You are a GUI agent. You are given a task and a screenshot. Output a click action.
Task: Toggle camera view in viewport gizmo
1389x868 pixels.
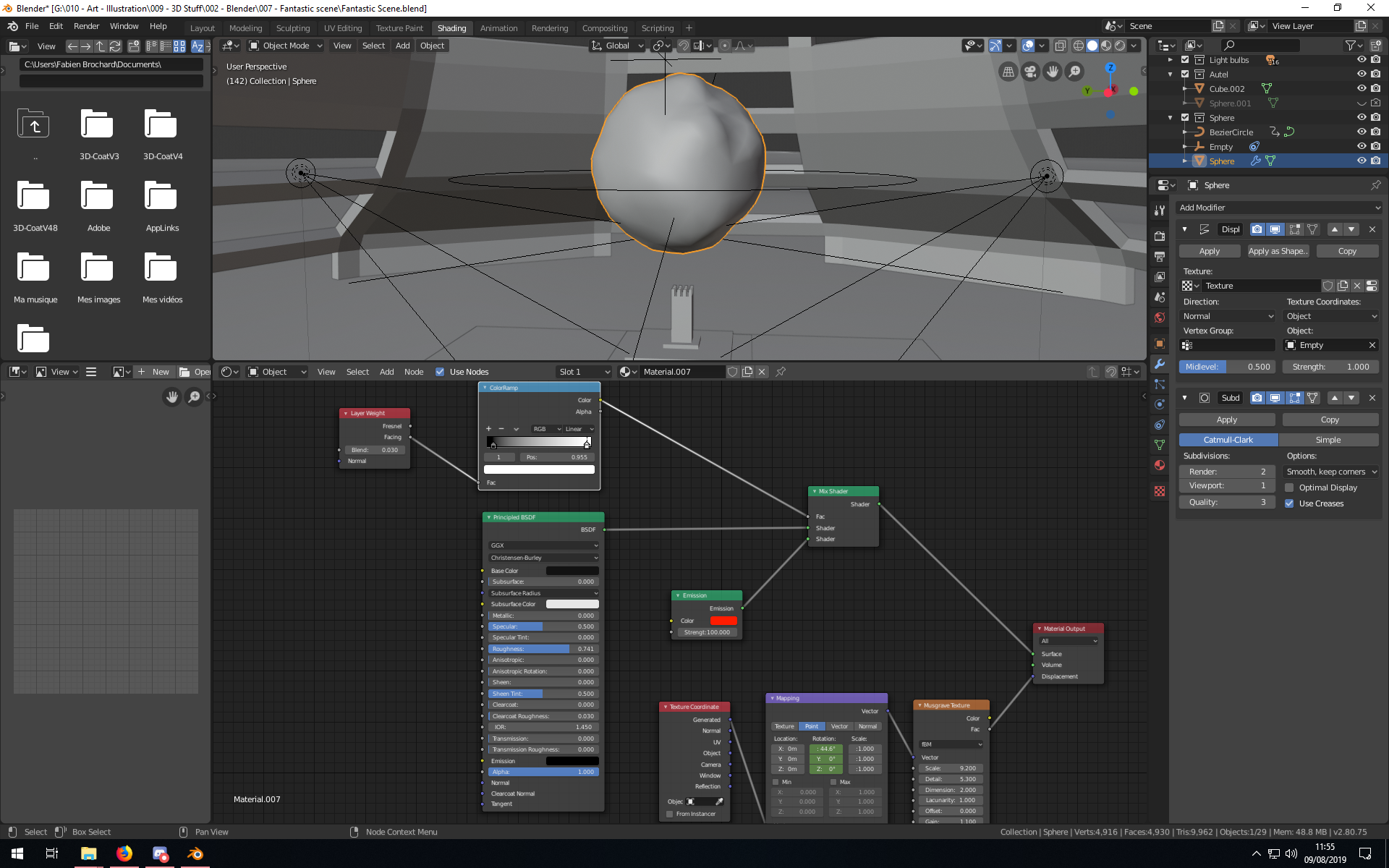pos(1030,72)
